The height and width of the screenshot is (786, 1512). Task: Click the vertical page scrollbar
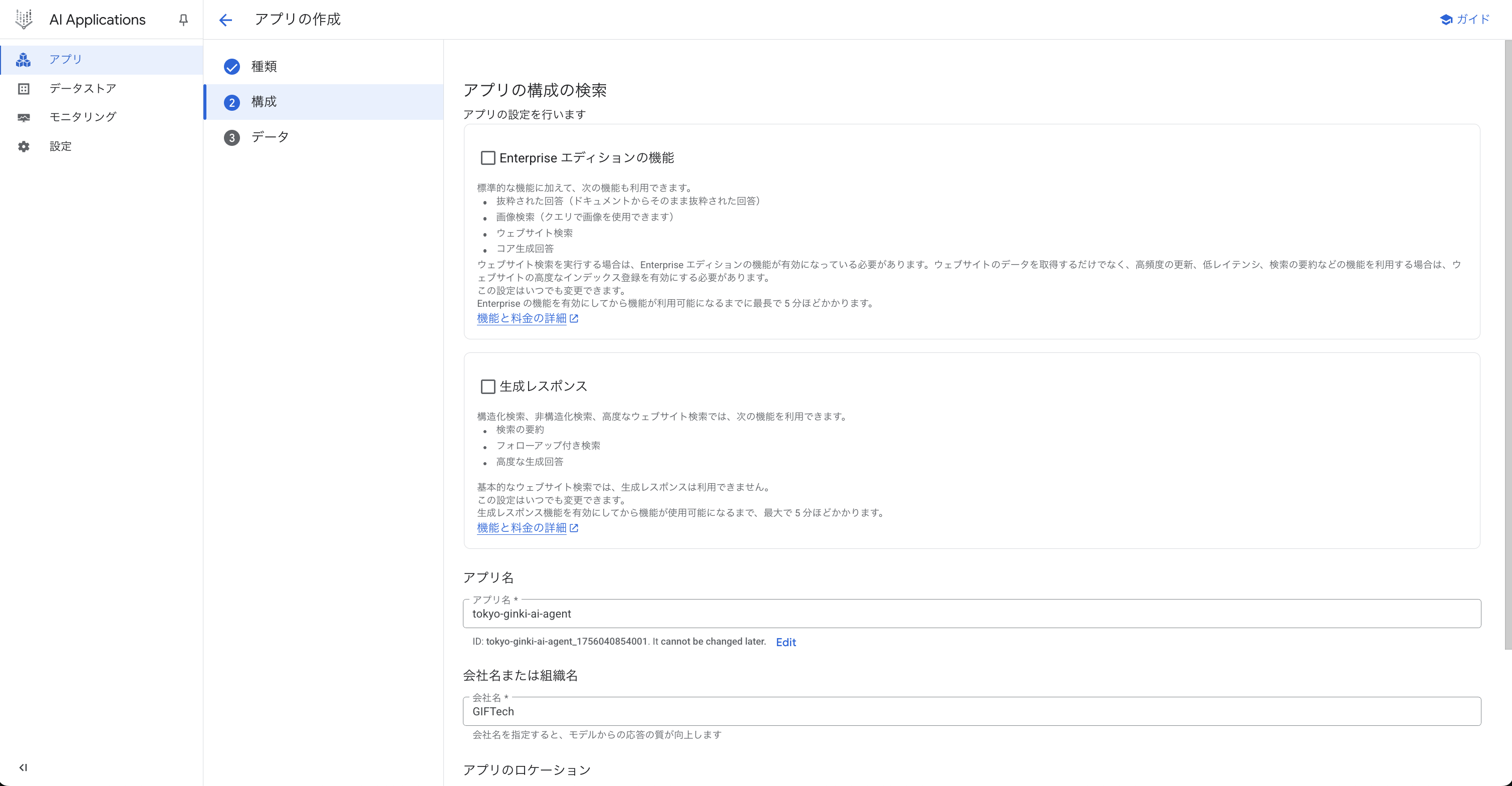pos(1508,344)
